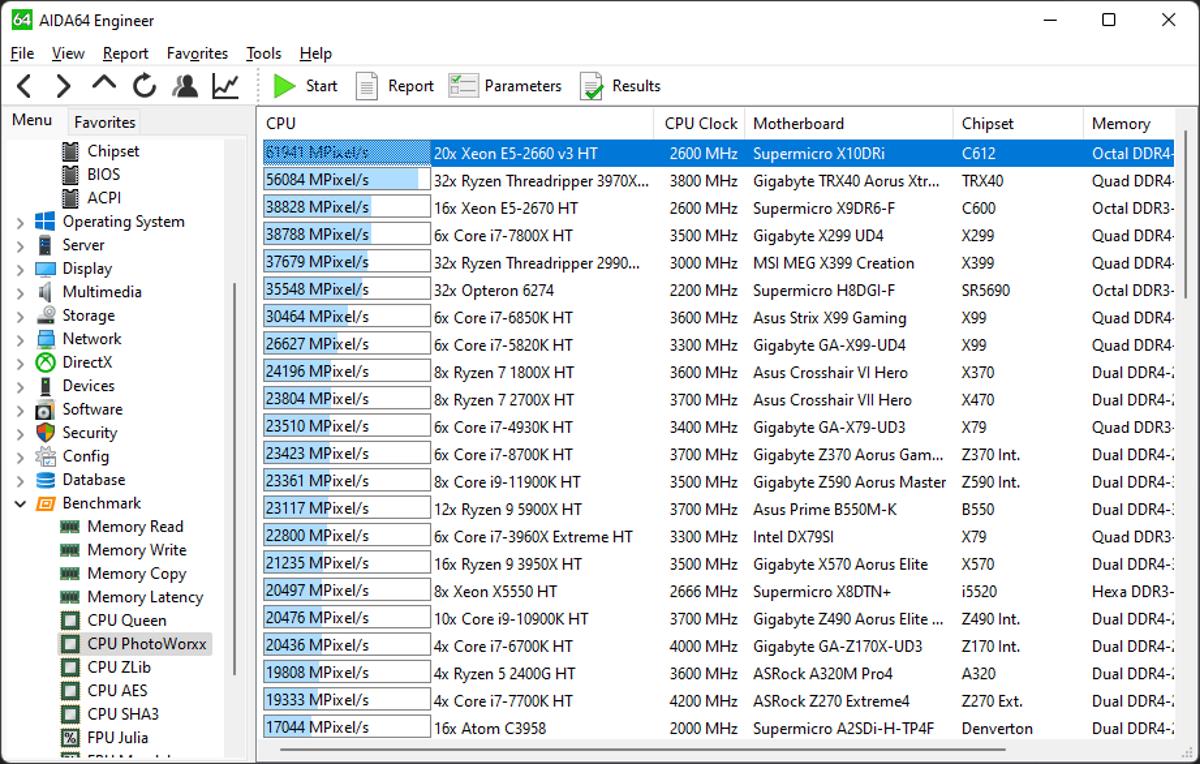Screen dimensions: 1200x764
Task: Open the user profile icon in toolbar
Action: click(x=185, y=86)
